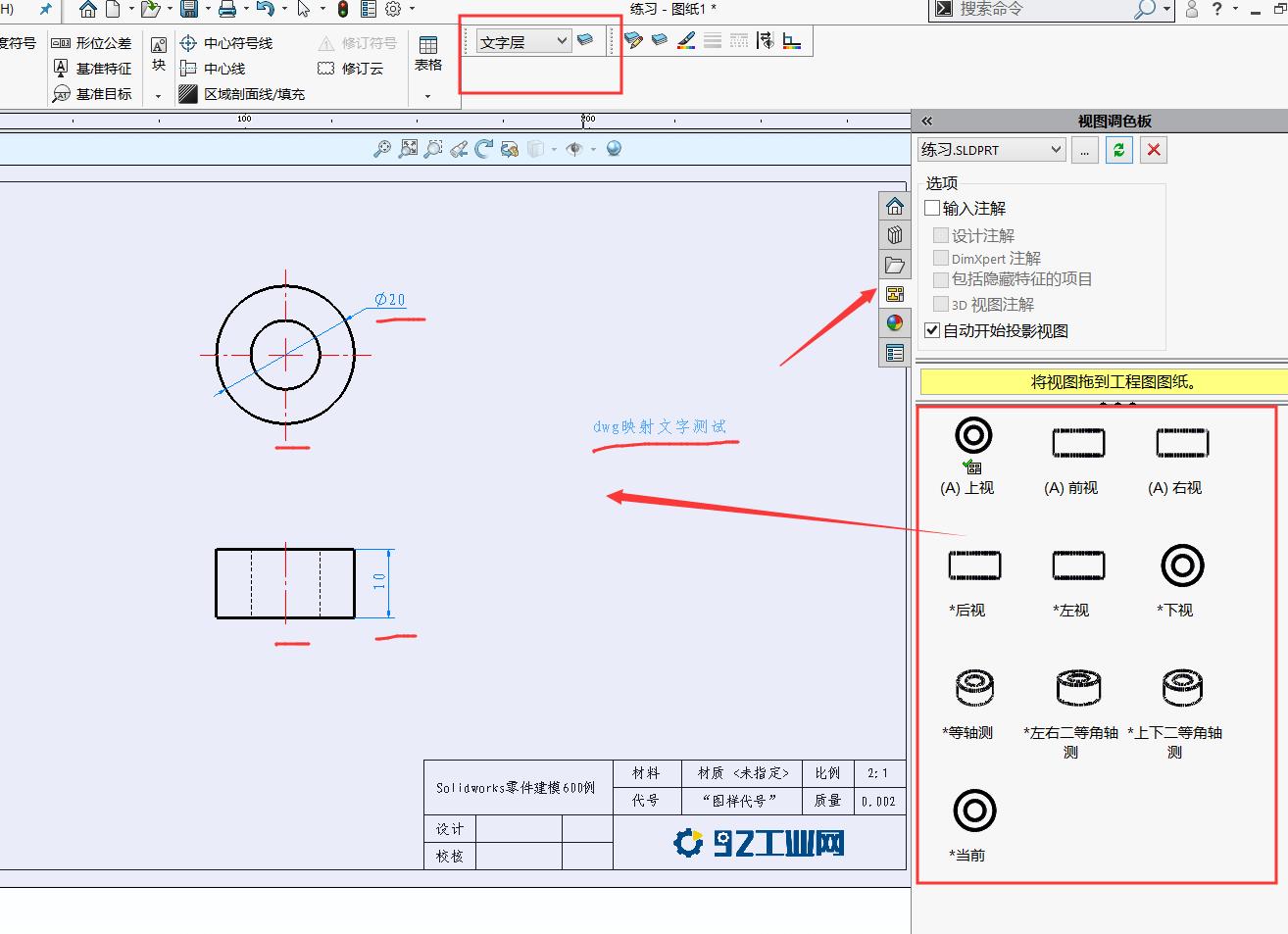Viewport: 1288px width, 934px height.
Task: Collapse the 视图调色板 panel with chevron
Action: point(925,120)
